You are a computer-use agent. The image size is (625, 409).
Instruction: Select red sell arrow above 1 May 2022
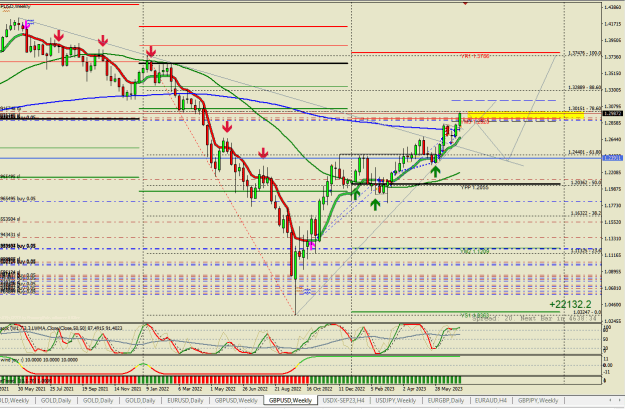pos(227,127)
